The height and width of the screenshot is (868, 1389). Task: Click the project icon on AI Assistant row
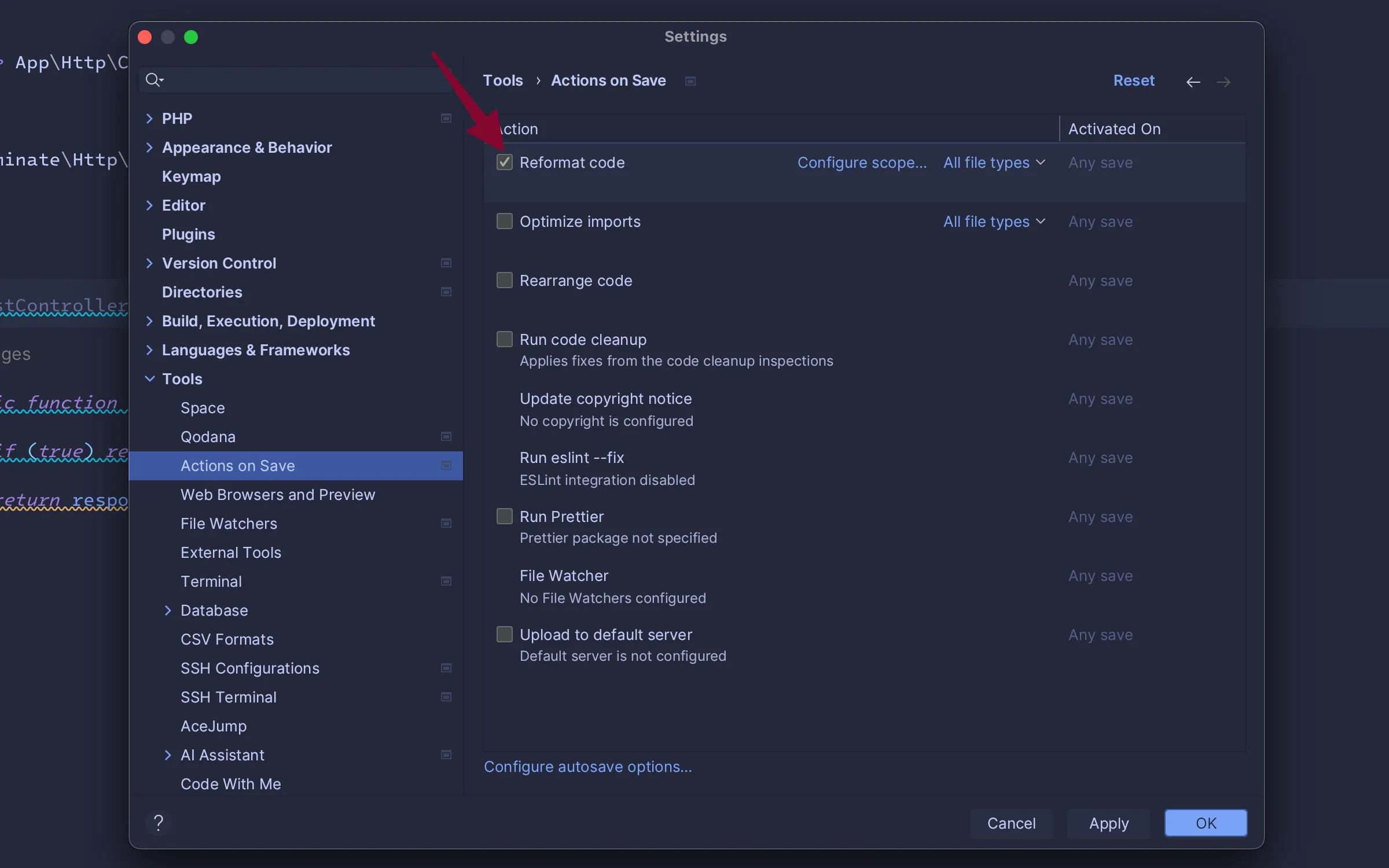coord(446,755)
